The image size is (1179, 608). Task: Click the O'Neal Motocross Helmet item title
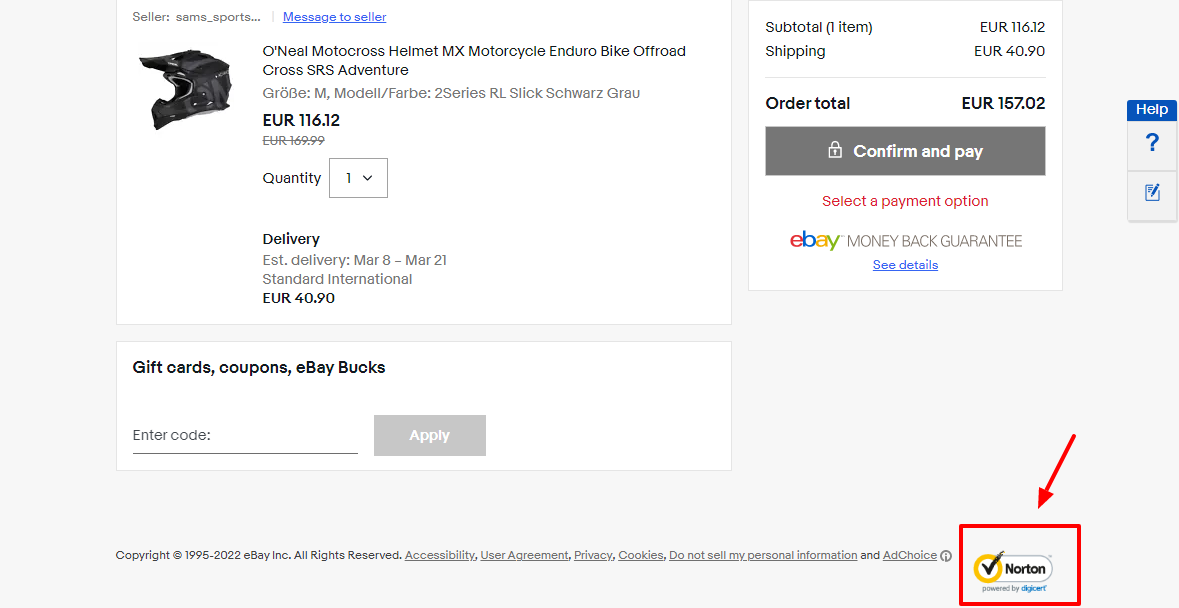(474, 60)
